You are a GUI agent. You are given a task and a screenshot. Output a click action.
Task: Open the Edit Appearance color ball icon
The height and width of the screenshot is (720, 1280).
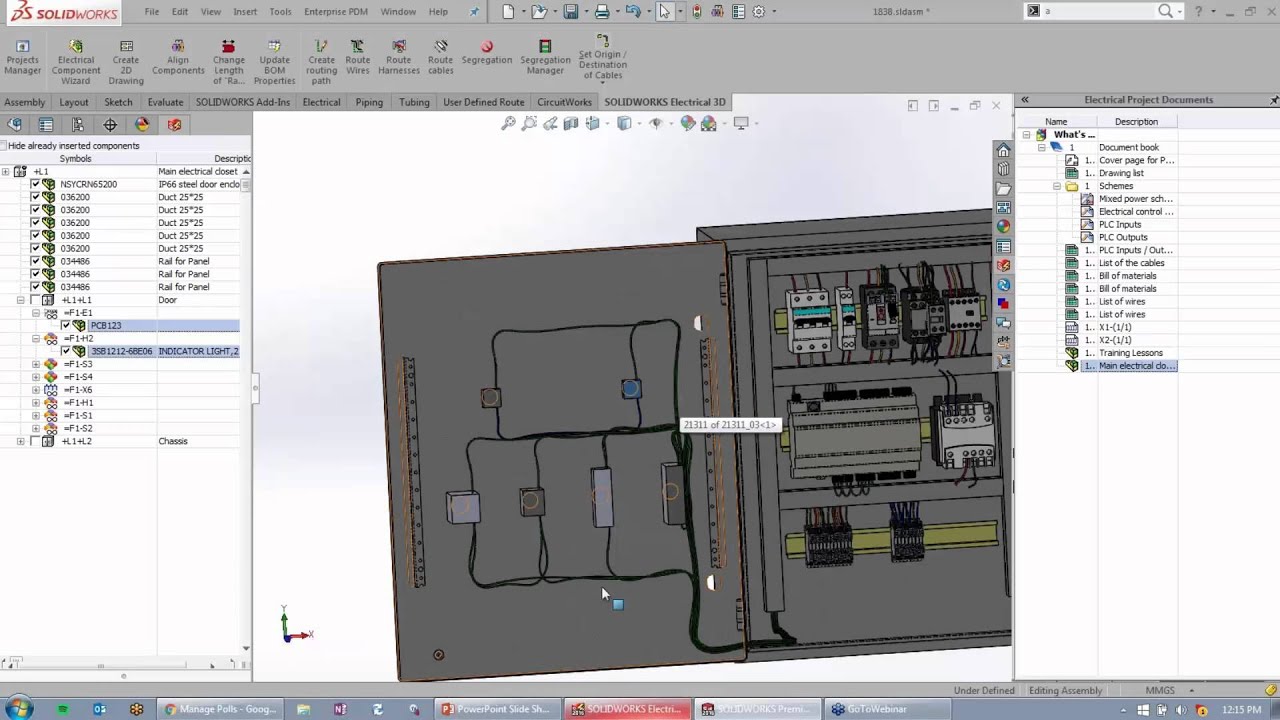click(x=687, y=124)
